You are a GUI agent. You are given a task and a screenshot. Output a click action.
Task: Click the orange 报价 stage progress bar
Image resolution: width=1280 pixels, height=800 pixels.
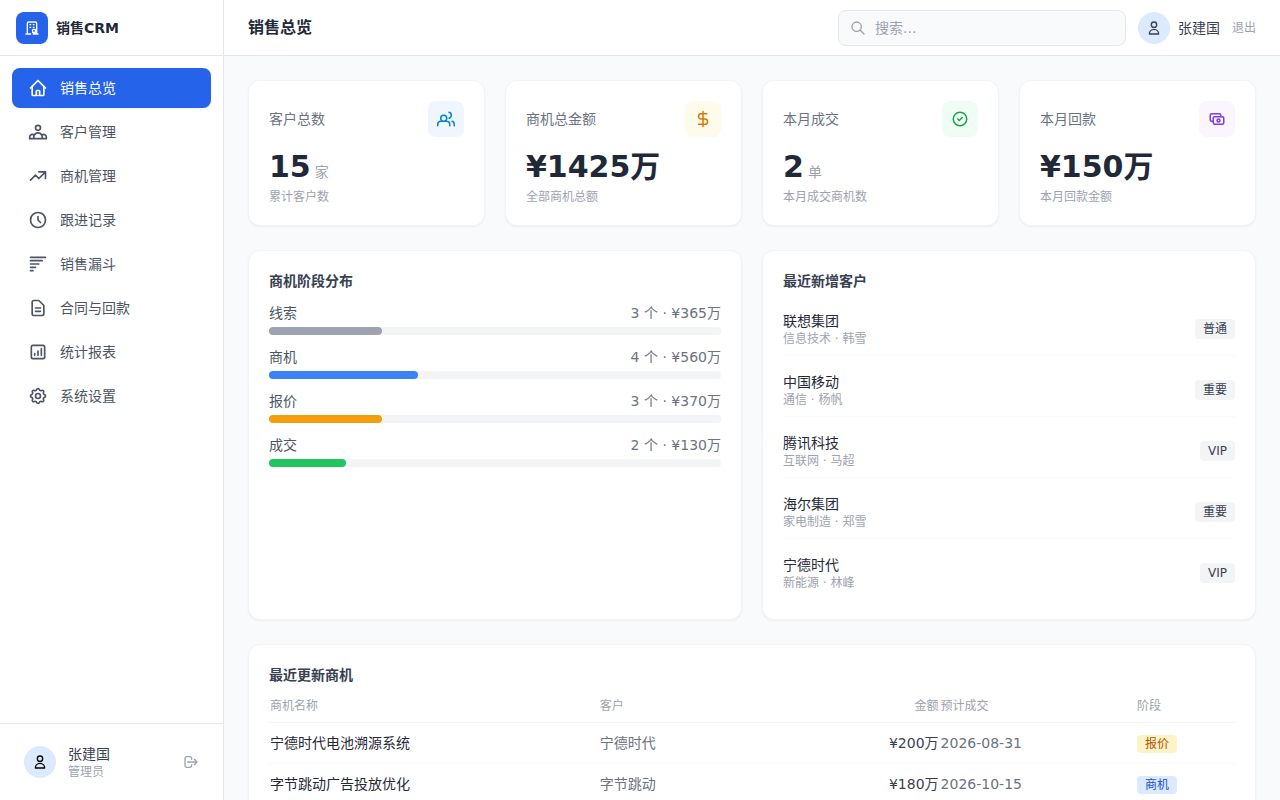(325, 419)
